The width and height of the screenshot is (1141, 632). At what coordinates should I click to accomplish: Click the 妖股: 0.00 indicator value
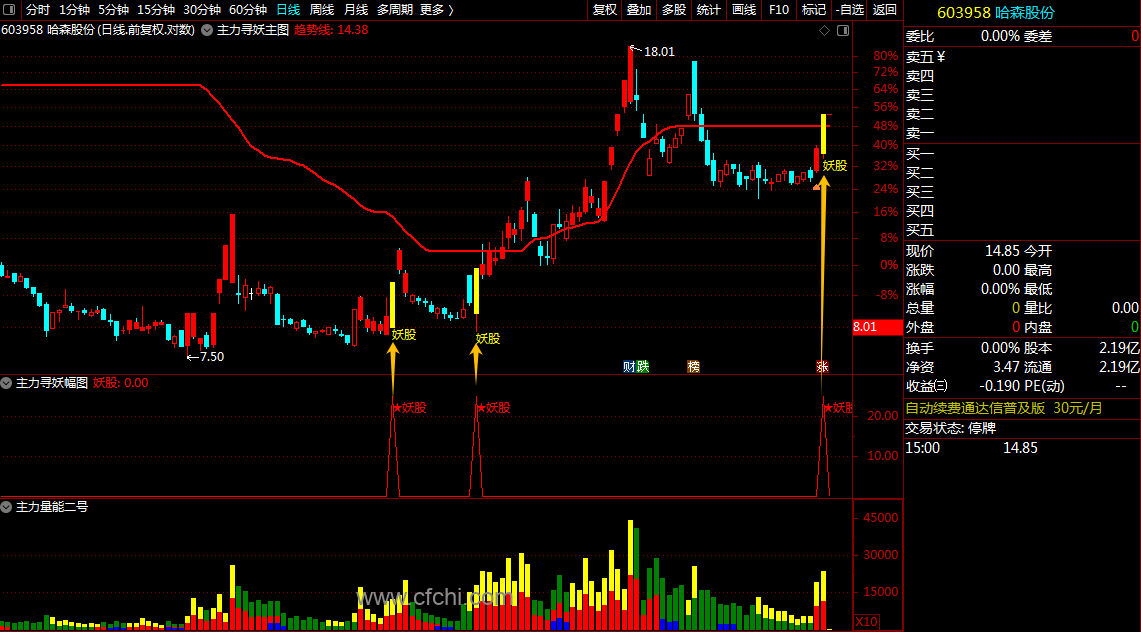tap(121, 383)
